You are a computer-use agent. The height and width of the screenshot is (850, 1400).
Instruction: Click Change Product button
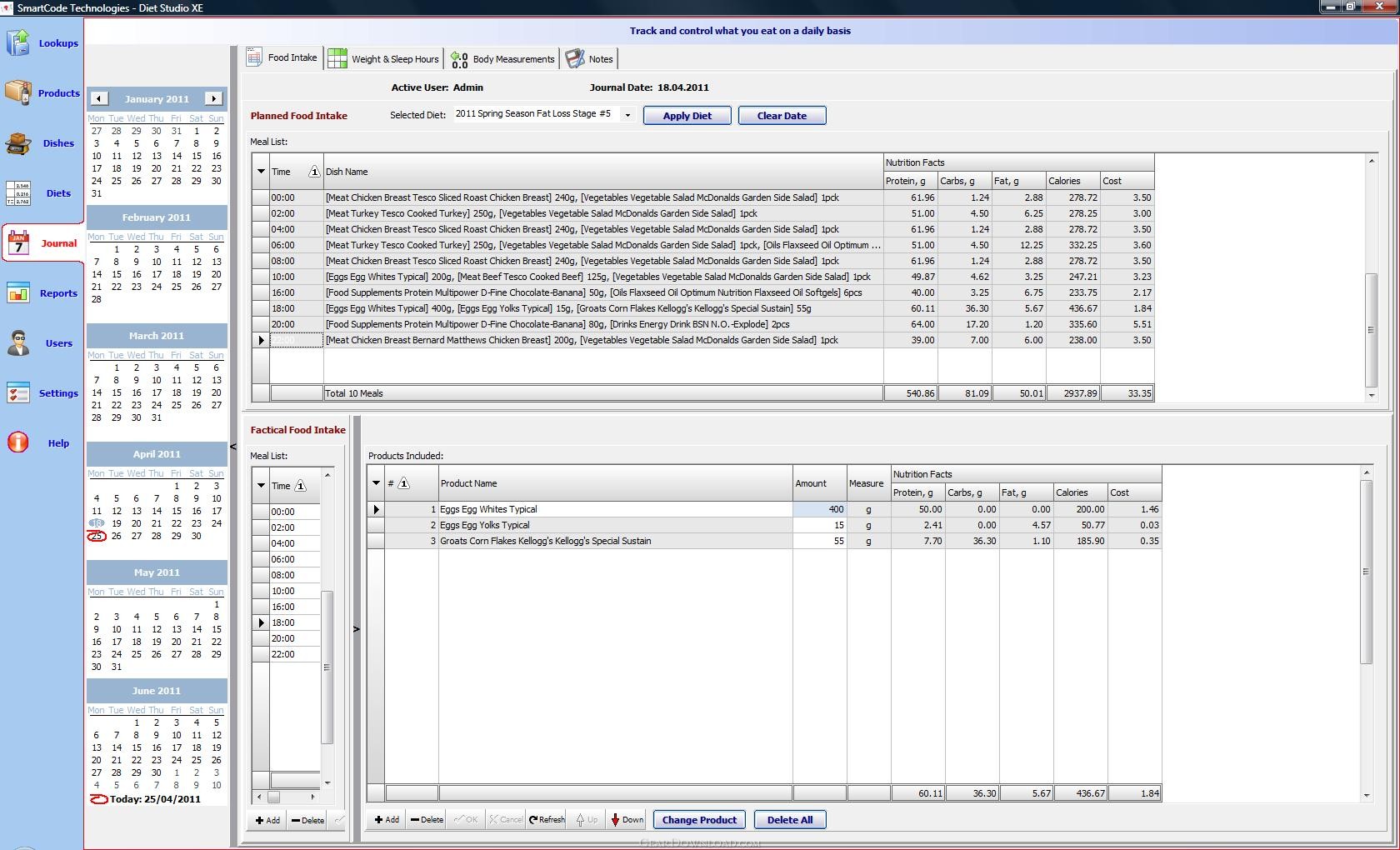(x=699, y=820)
